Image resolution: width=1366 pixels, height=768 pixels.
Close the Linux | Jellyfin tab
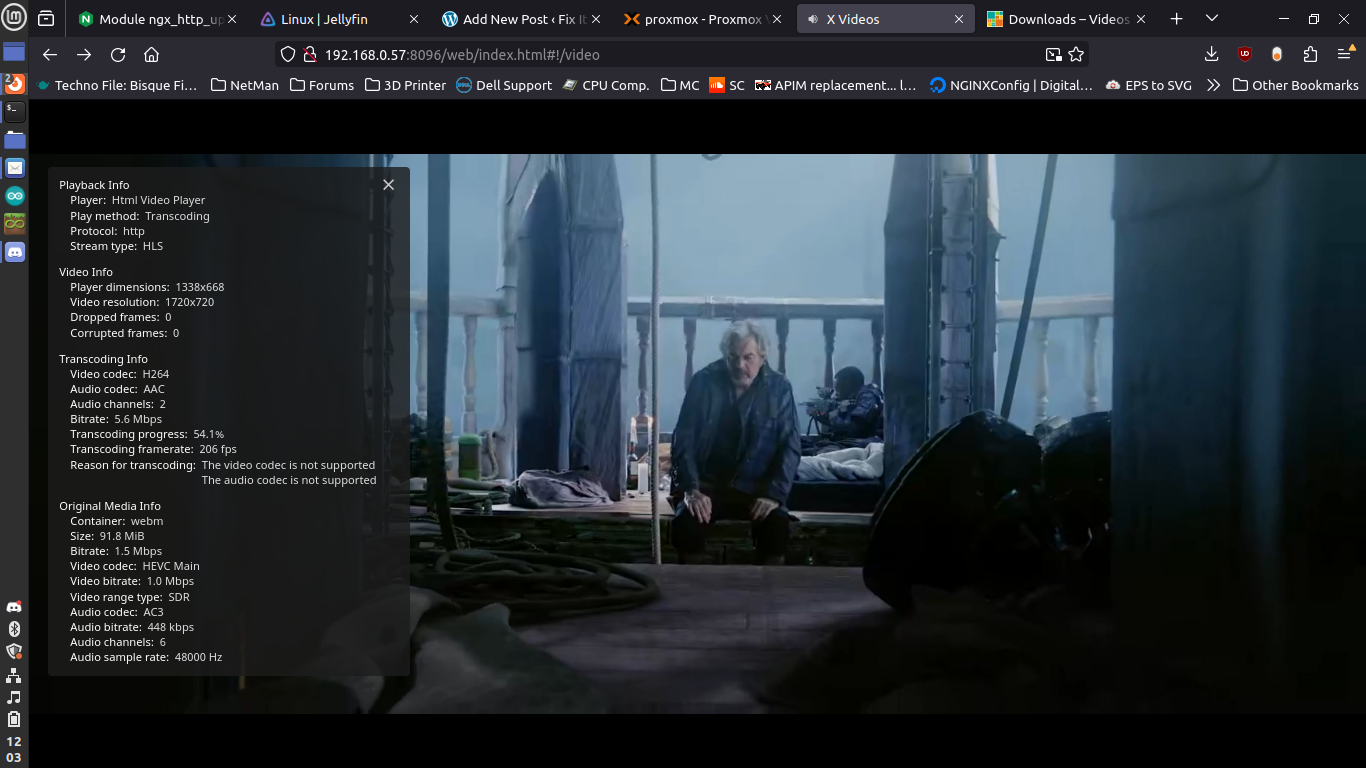(413, 19)
